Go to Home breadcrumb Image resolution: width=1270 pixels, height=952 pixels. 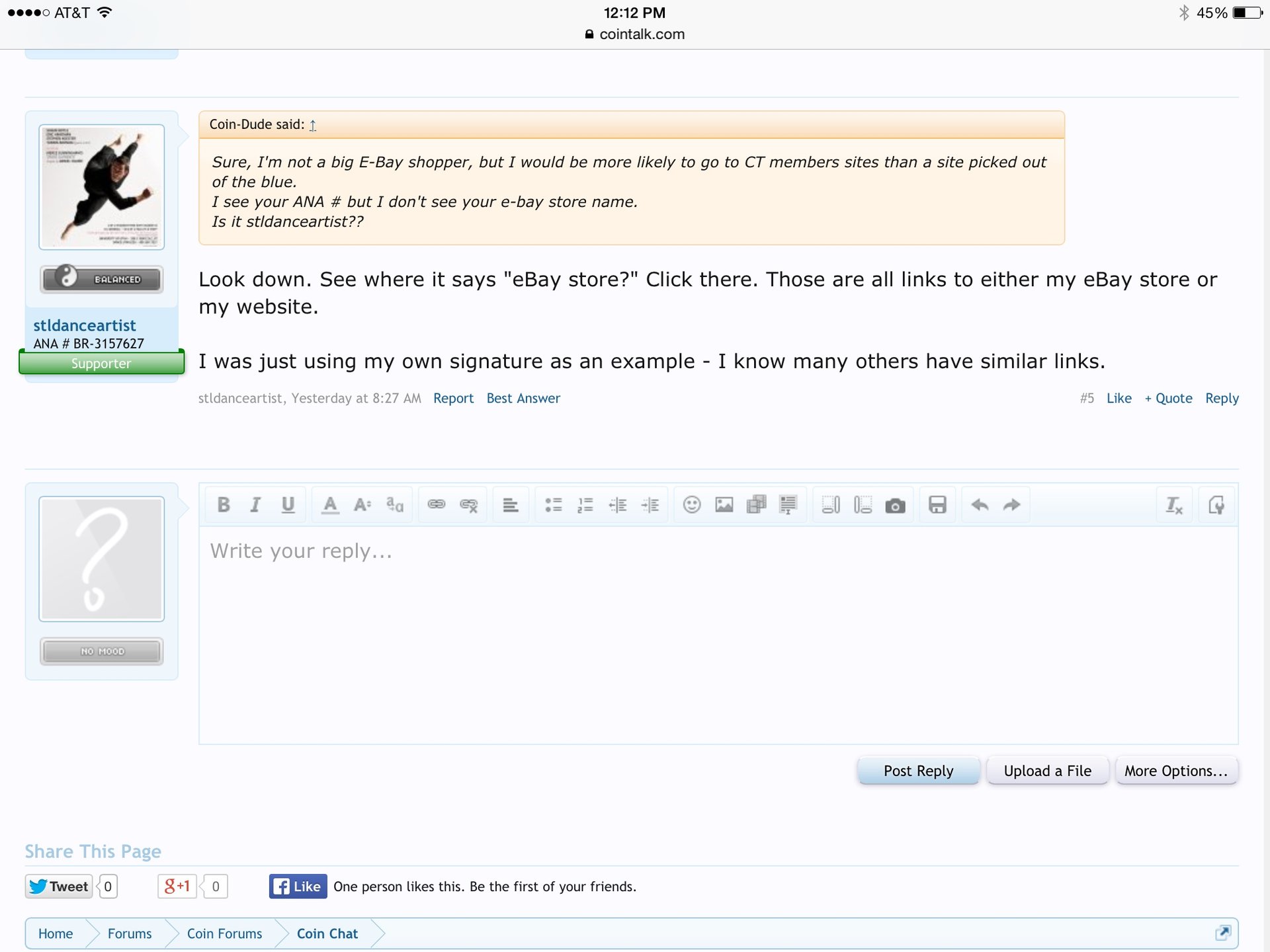(56, 933)
